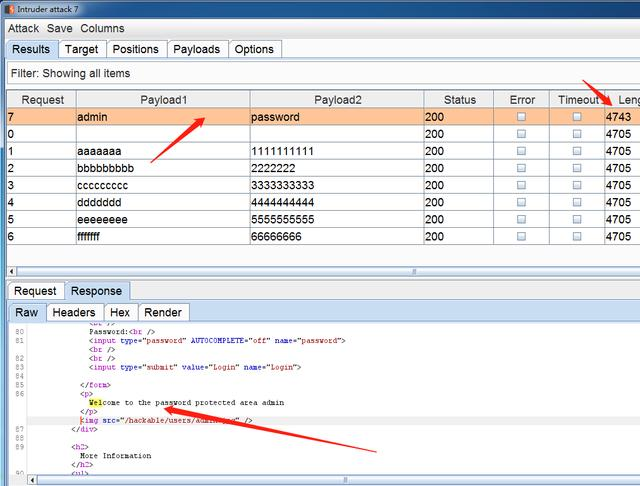
Task: Click the 4444444444 Payload2 cell
Action: click(x=337, y=203)
